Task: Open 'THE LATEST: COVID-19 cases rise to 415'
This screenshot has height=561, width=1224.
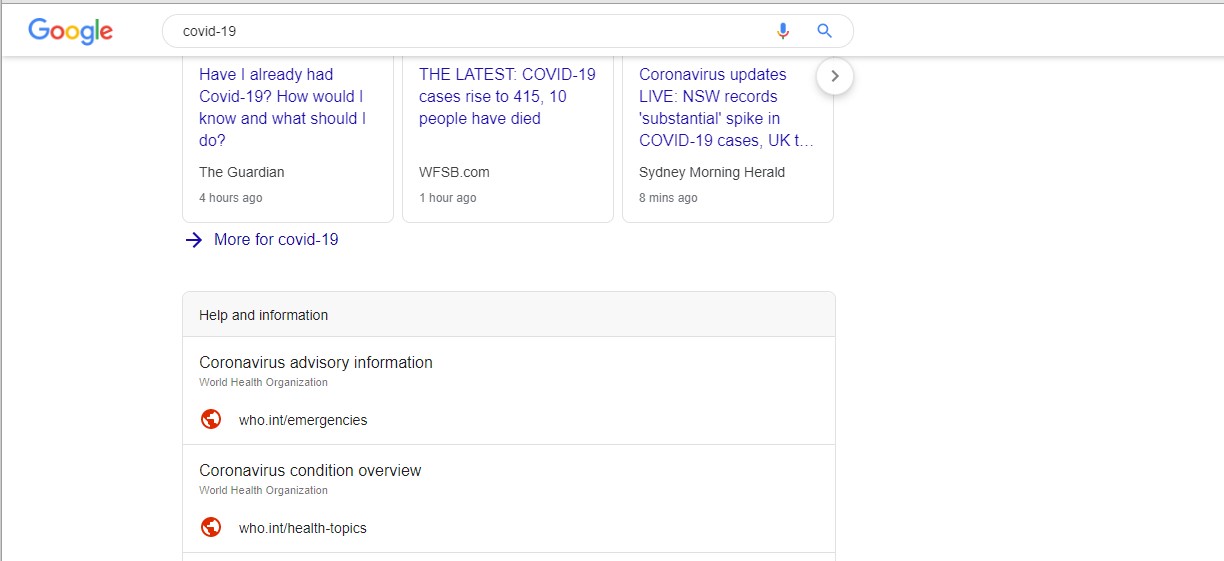Action: tap(507, 96)
